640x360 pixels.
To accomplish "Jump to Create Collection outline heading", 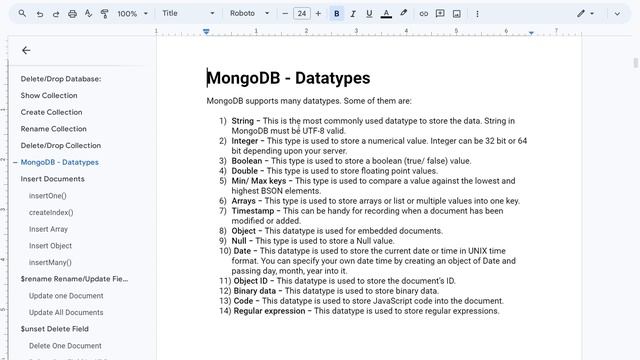I will 51,112.
